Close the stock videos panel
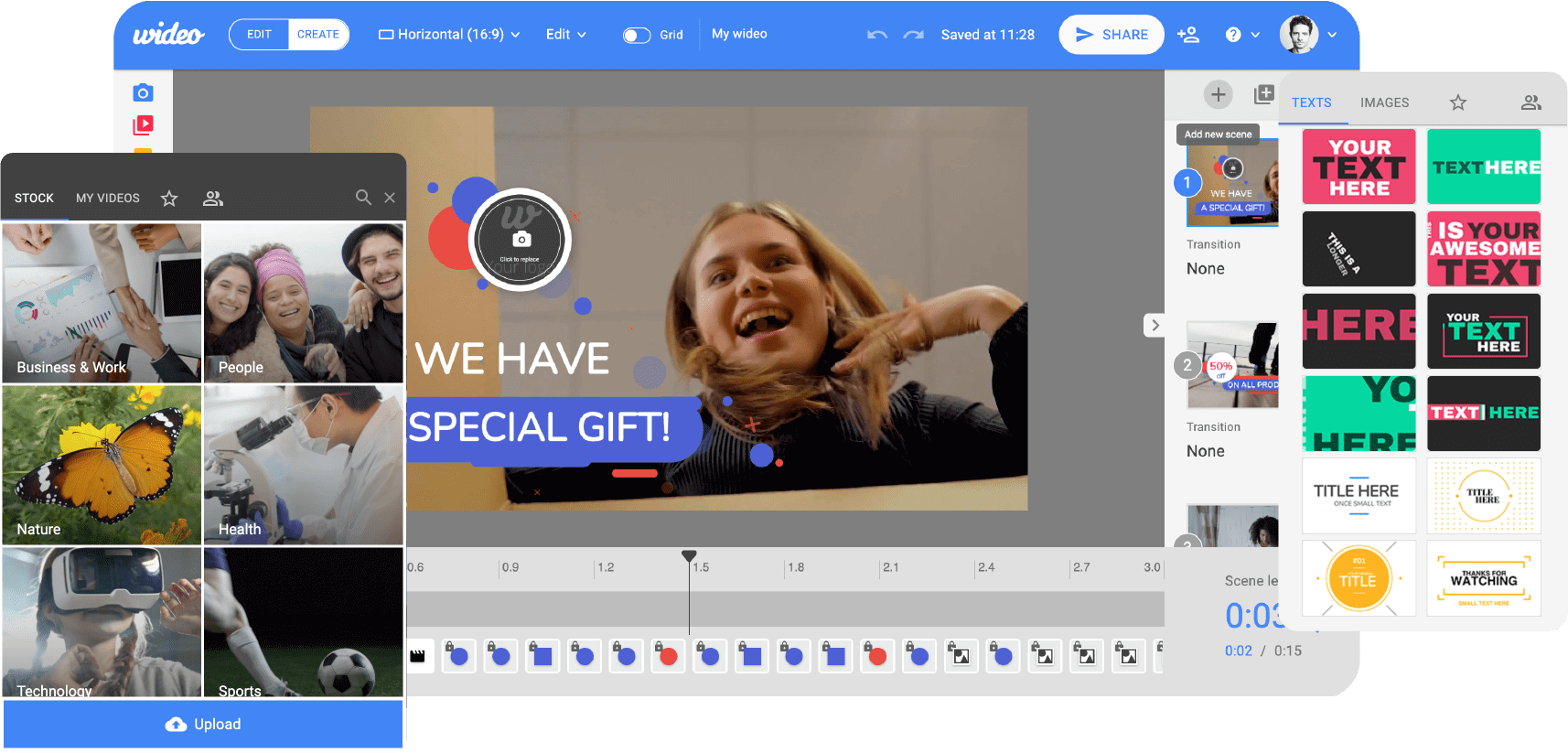Image resolution: width=1568 pixels, height=753 pixels. (x=390, y=198)
